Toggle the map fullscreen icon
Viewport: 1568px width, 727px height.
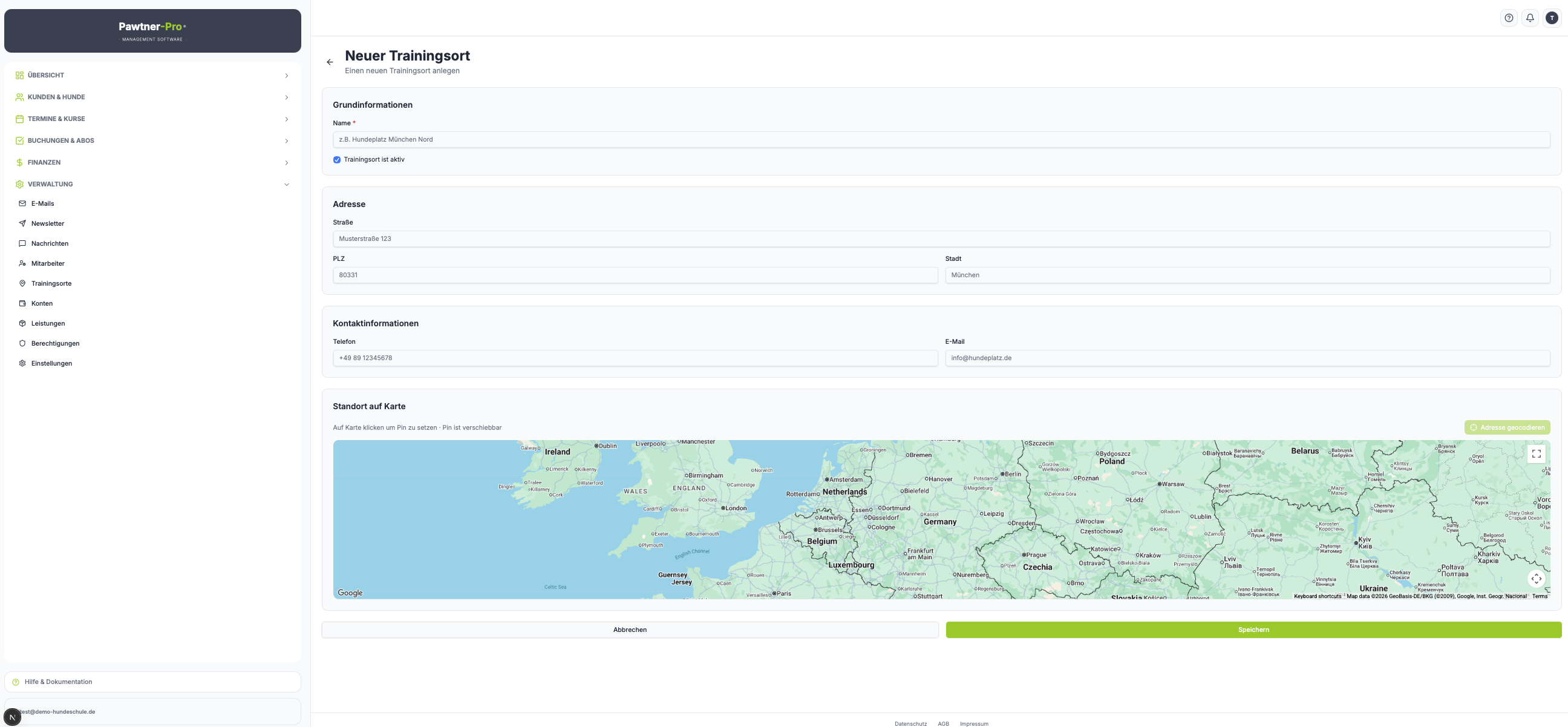tap(1536, 453)
